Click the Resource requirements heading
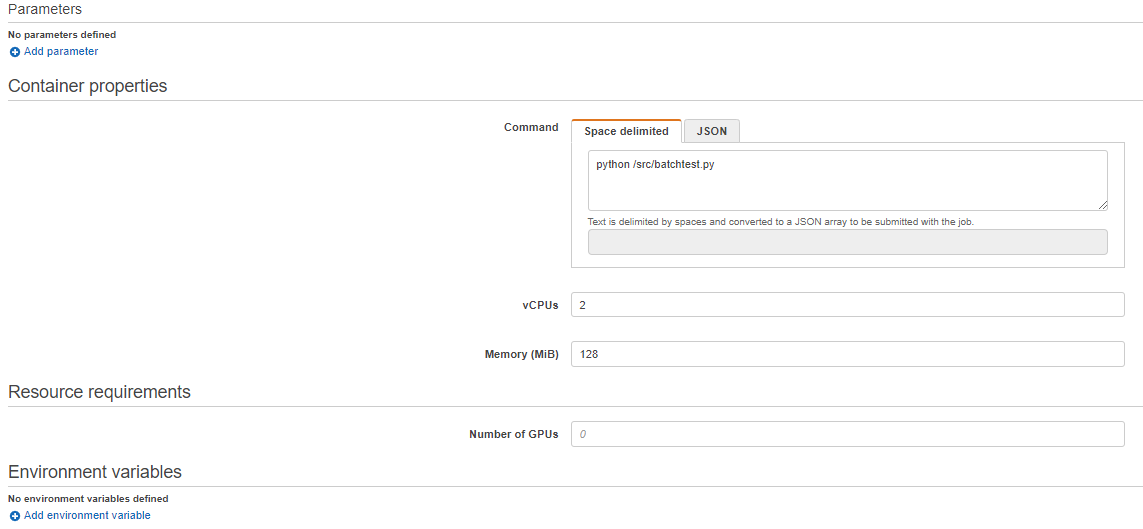This screenshot has height=529, width=1143. pos(99,392)
